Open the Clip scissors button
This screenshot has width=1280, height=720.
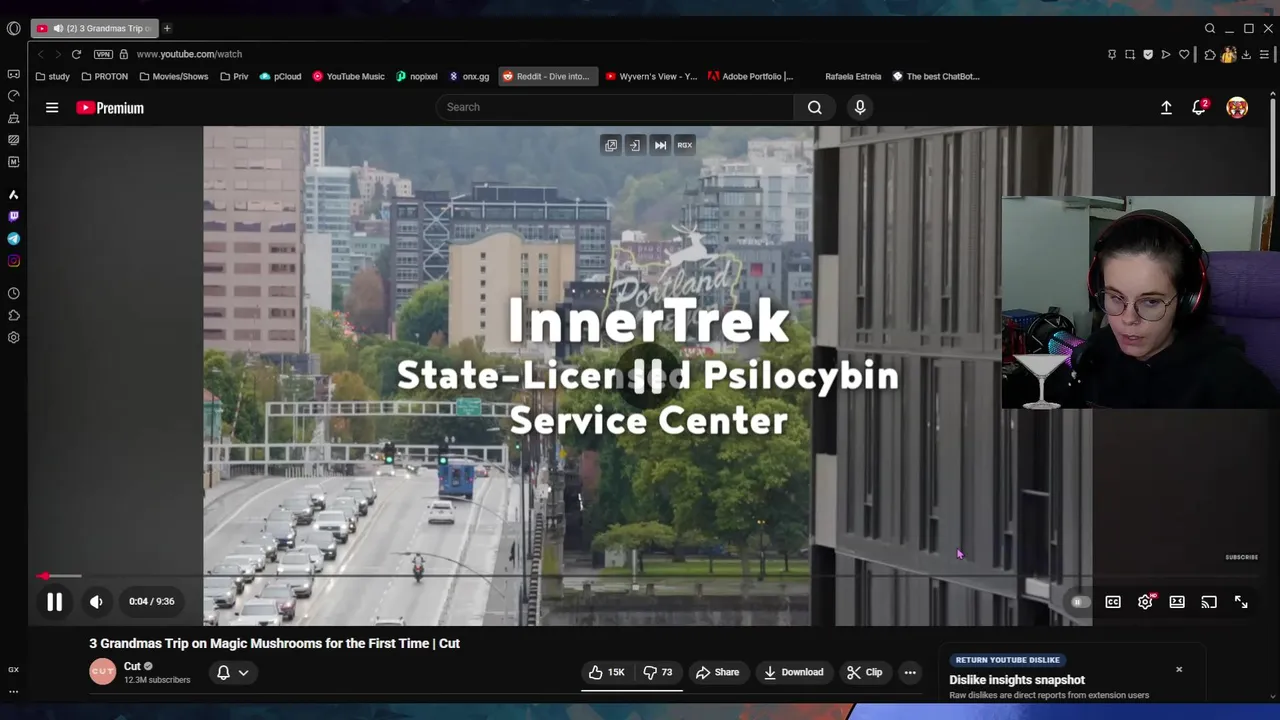coord(865,672)
